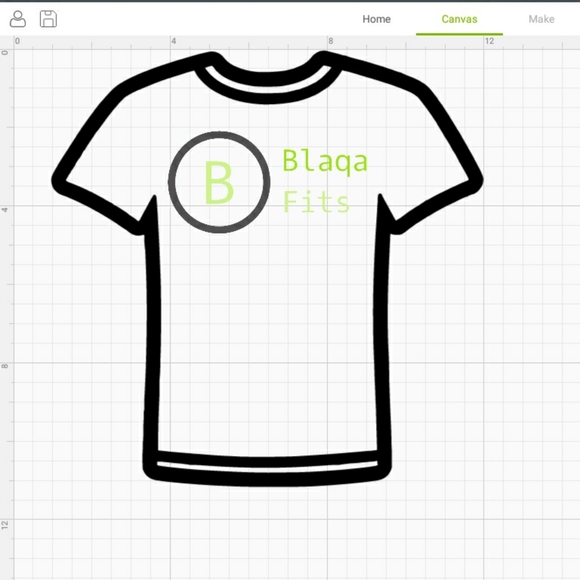
Task: Select the gray circle ring shape
Action: click(x=219, y=182)
